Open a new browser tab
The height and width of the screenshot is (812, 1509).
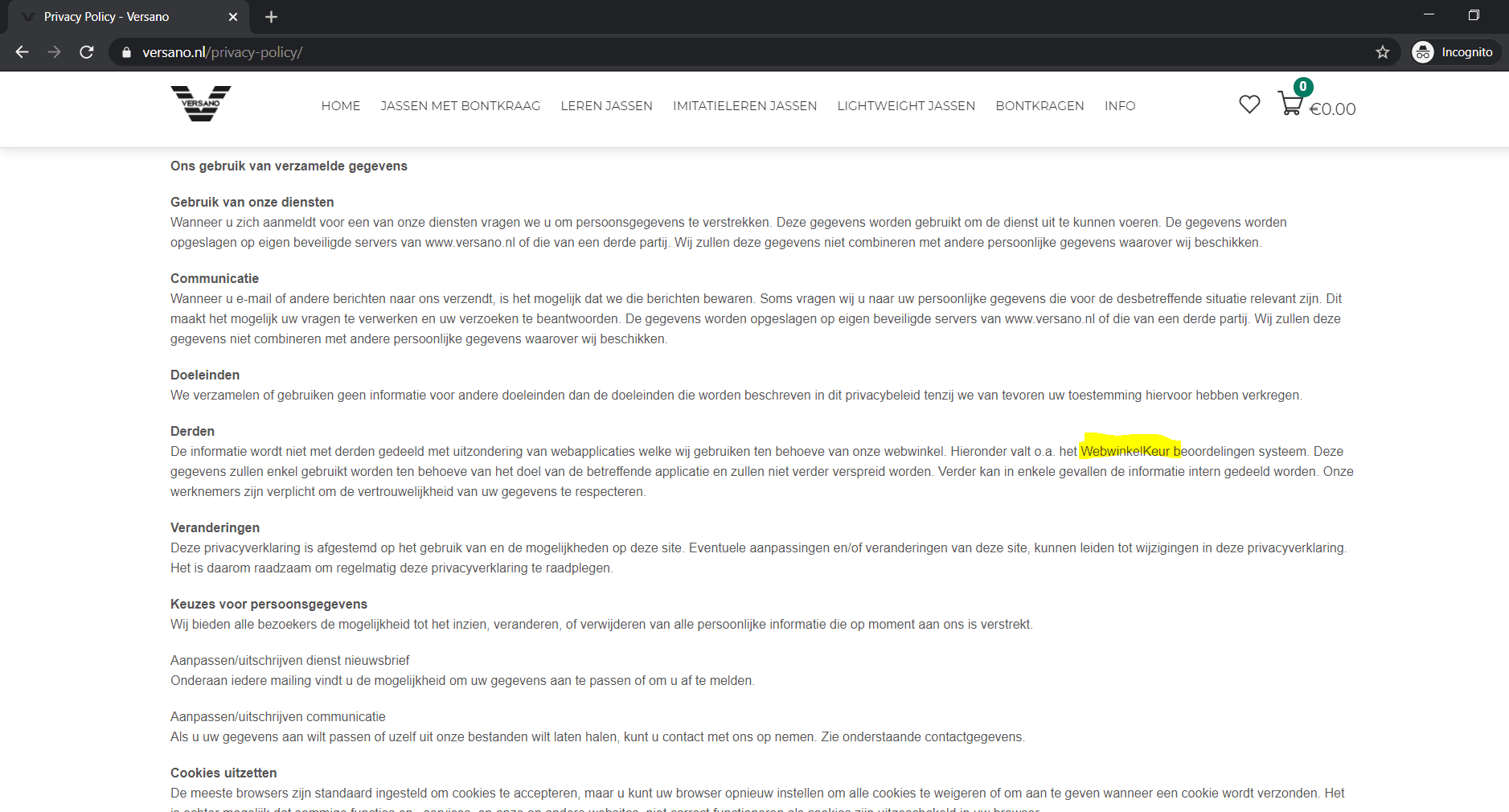271,17
